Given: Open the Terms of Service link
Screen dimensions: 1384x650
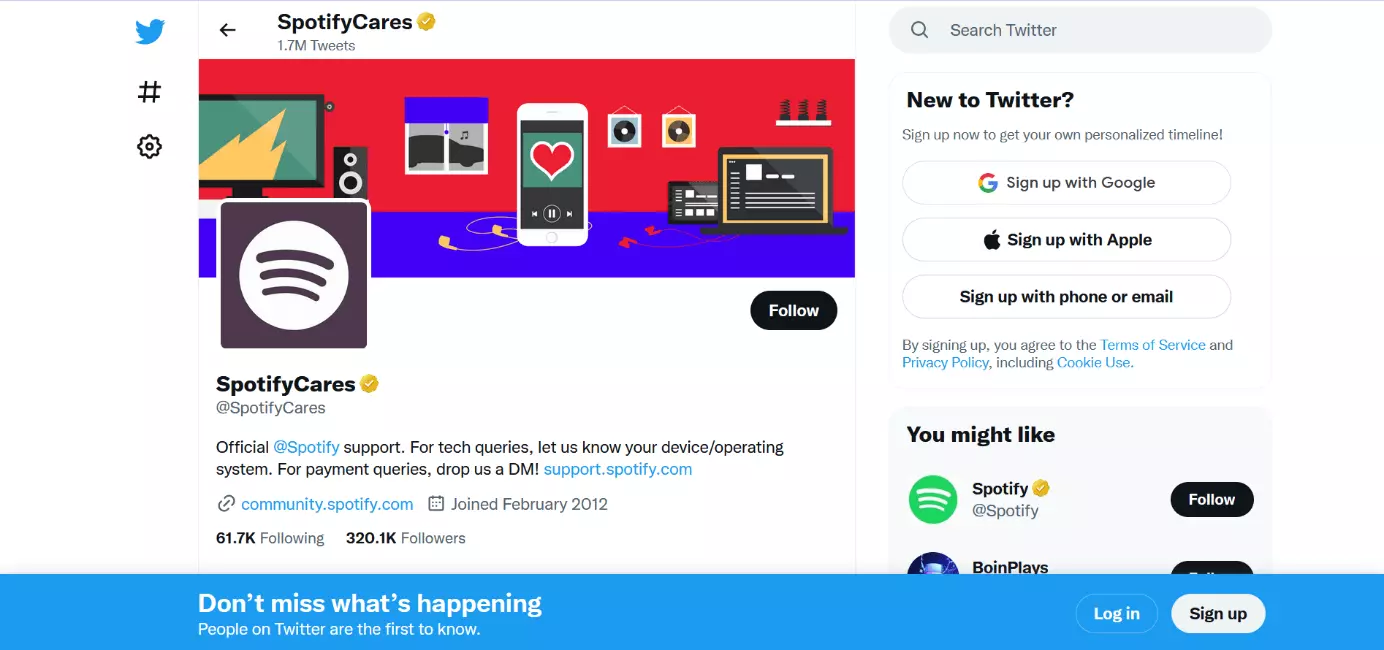Looking at the screenshot, I should [x=1153, y=345].
